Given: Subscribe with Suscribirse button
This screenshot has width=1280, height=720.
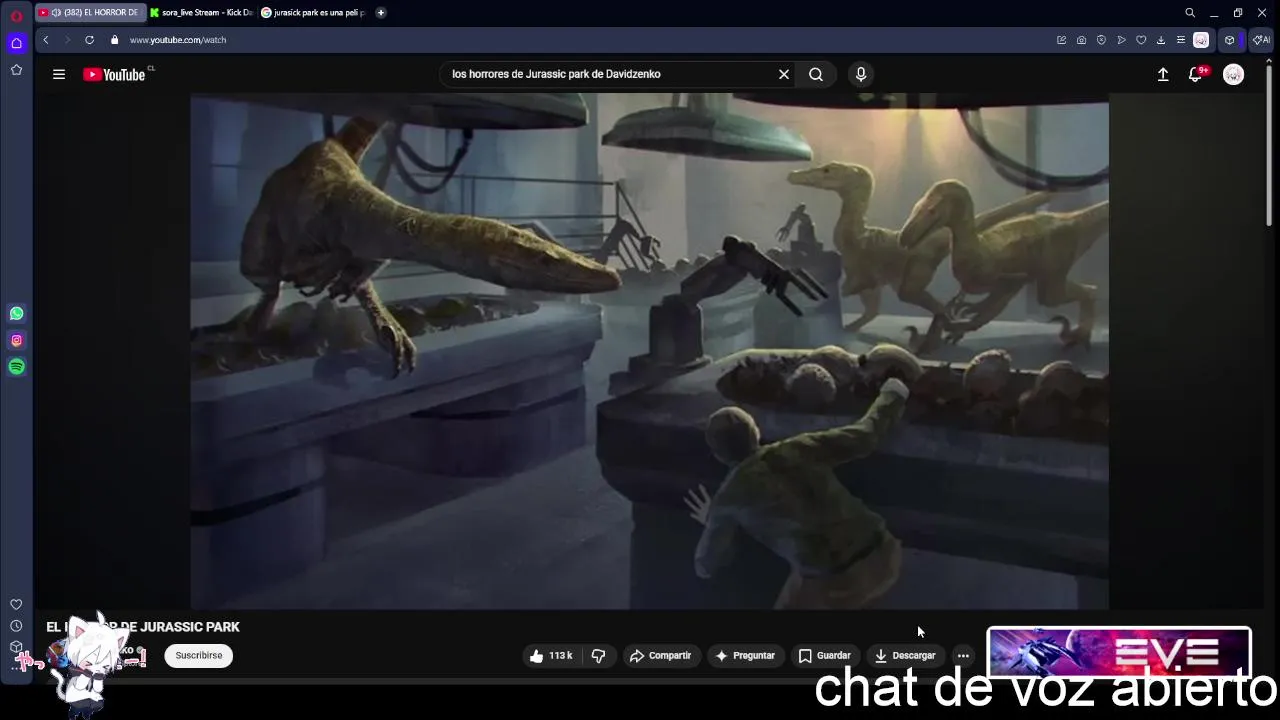Looking at the screenshot, I should [199, 656].
